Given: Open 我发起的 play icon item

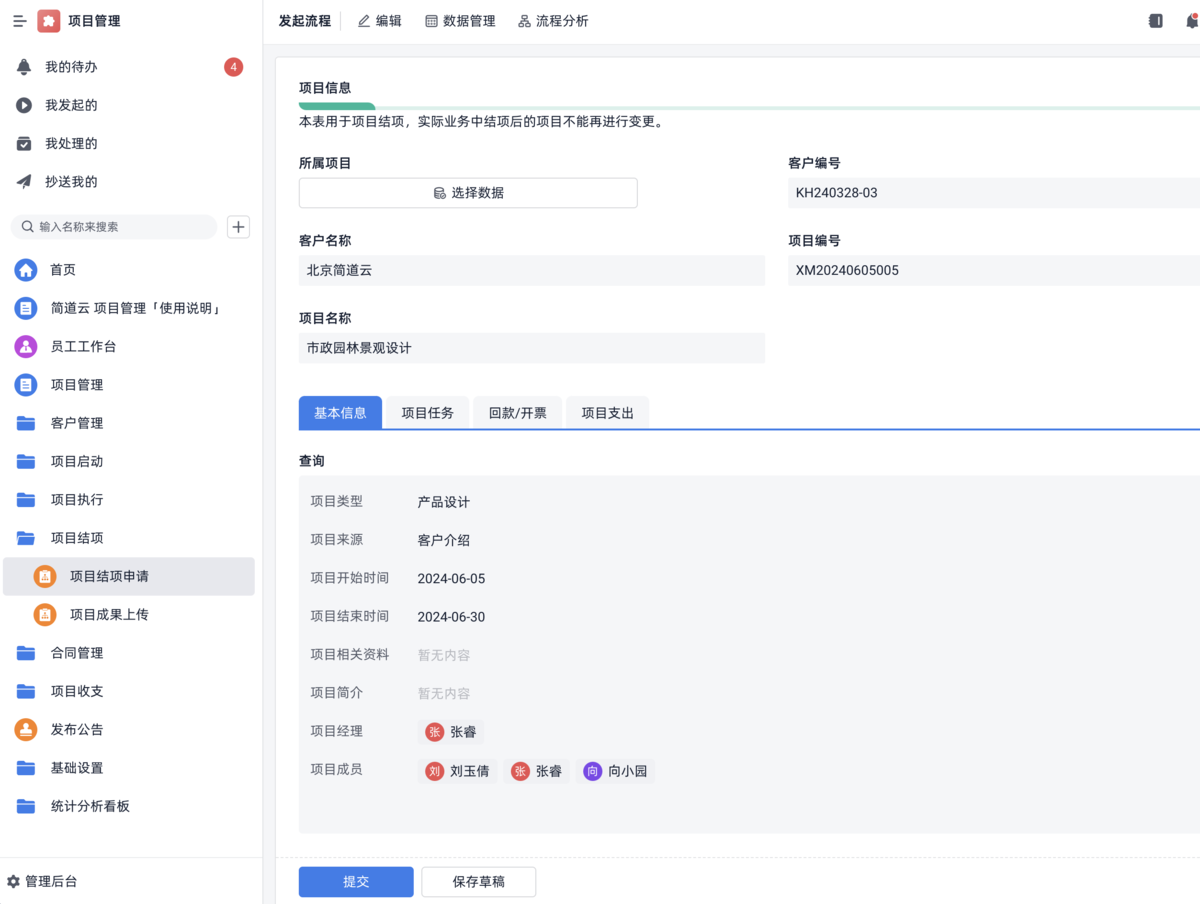Looking at the screenshot, I should [x=24, y=105].
